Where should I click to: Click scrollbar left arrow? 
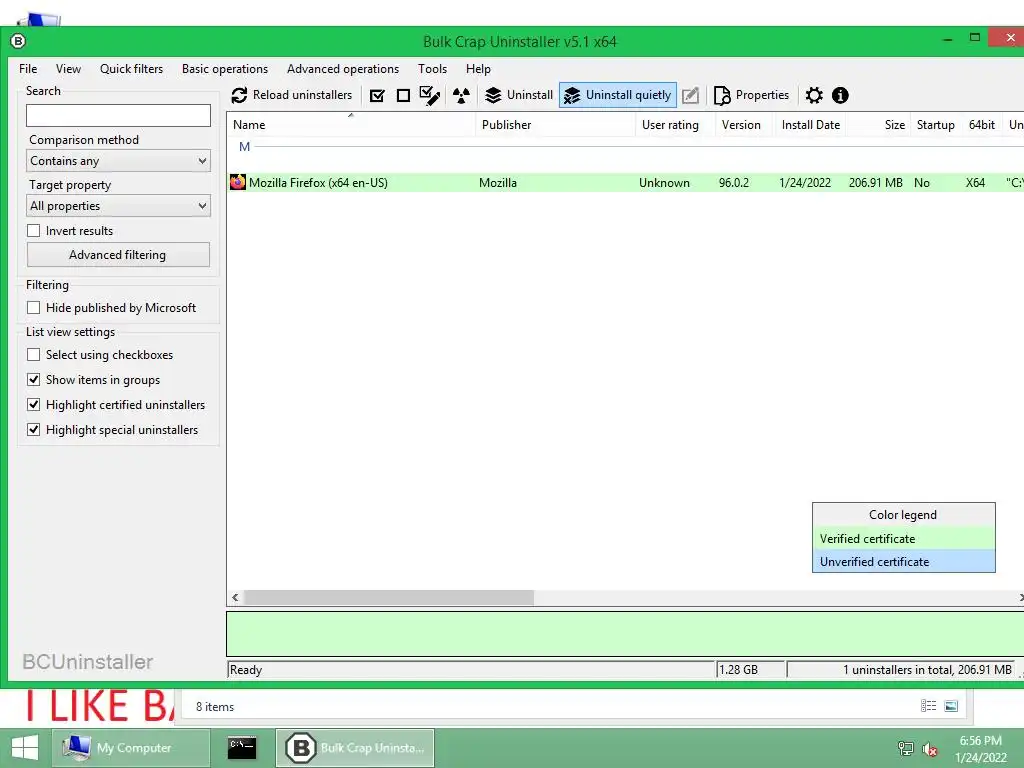pos(235,598)
